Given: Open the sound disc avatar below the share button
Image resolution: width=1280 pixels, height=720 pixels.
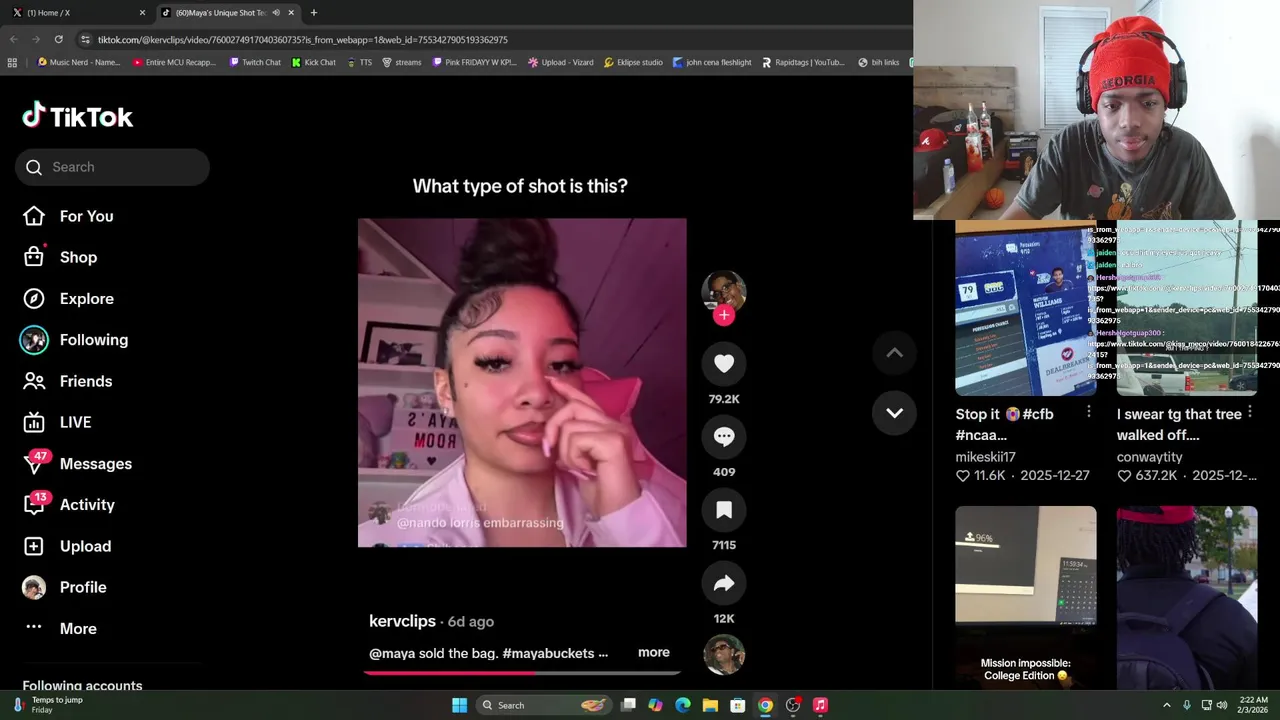Looking at the screenshot, I should 724,655.
